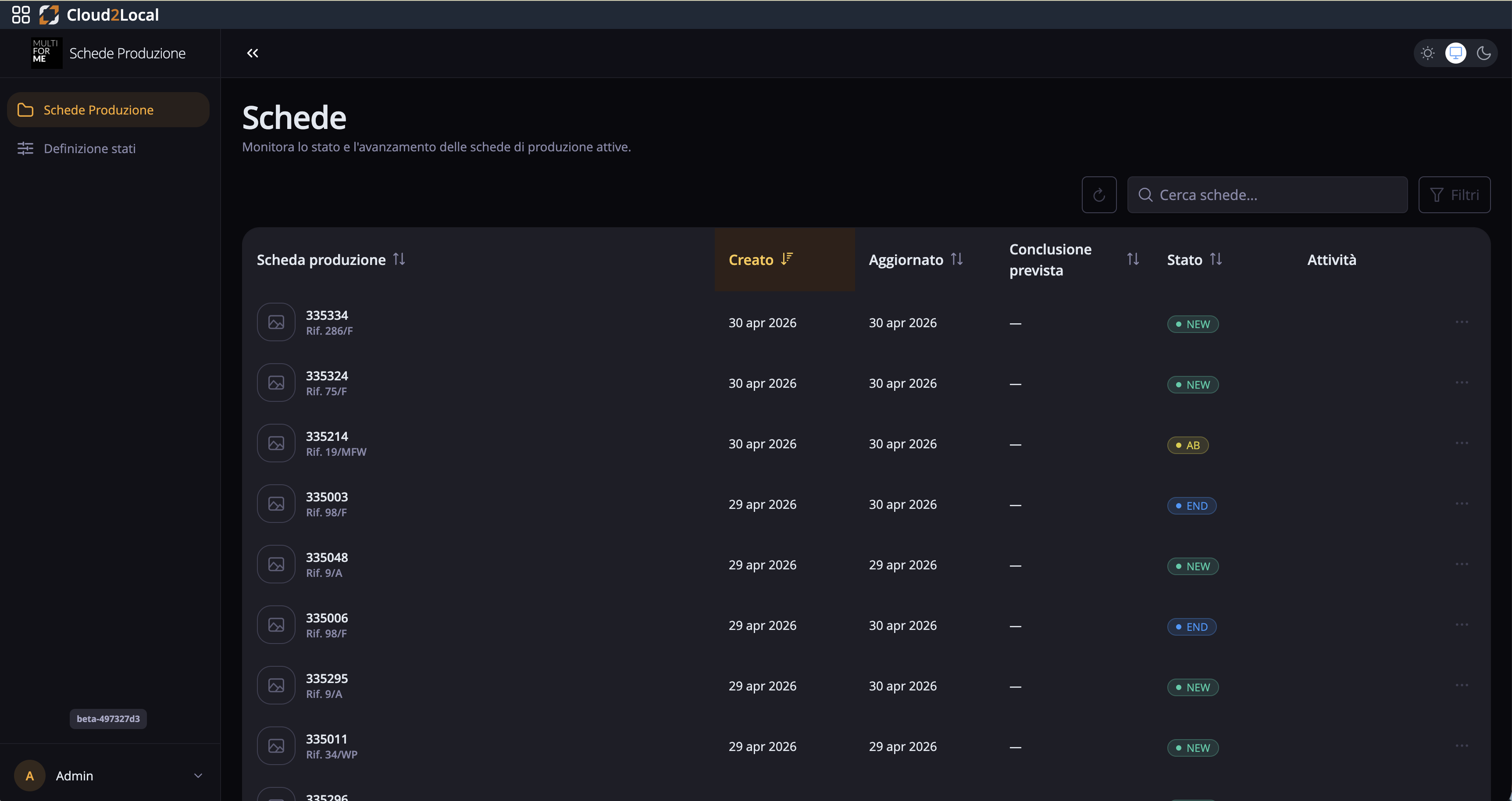Open actions menu for row 335295
This screenshot has width=1512, height=801.
click(x=1462, y=685)
